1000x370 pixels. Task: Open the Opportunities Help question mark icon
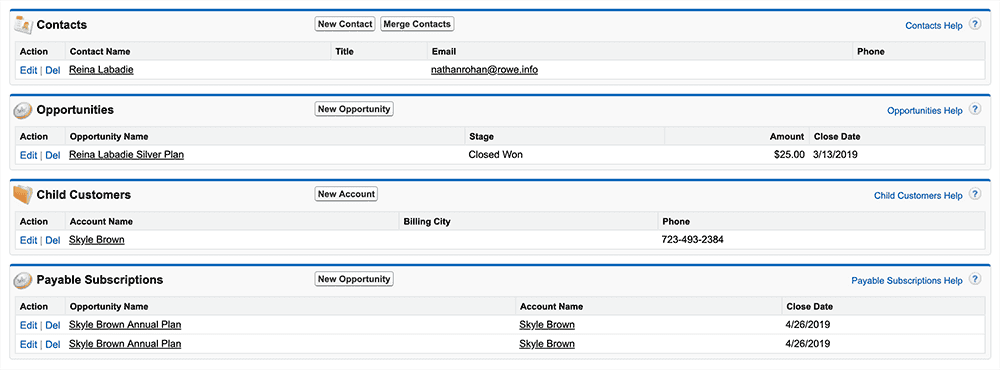(974, 109)
